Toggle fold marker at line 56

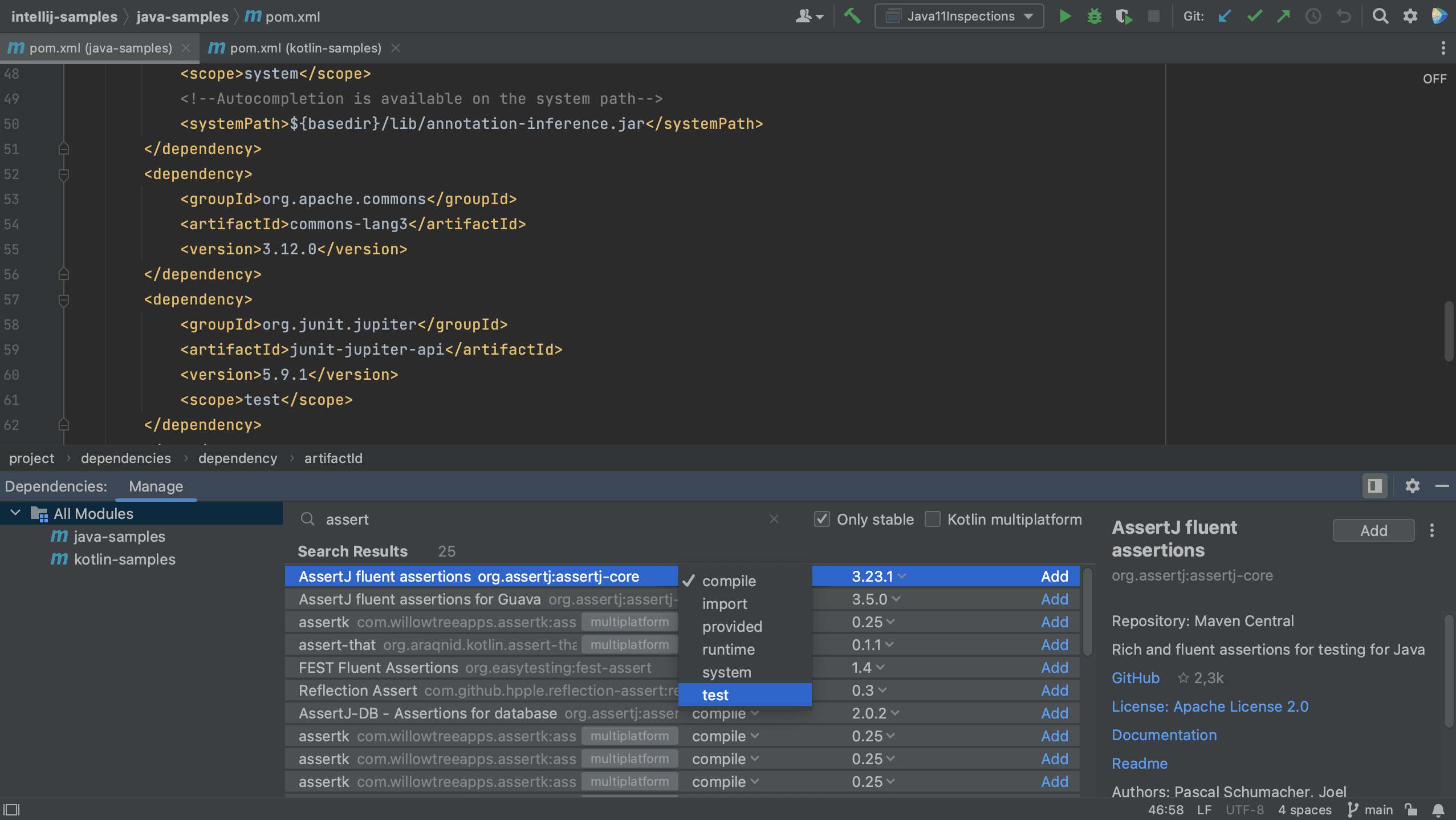click(x=64, y=274)
